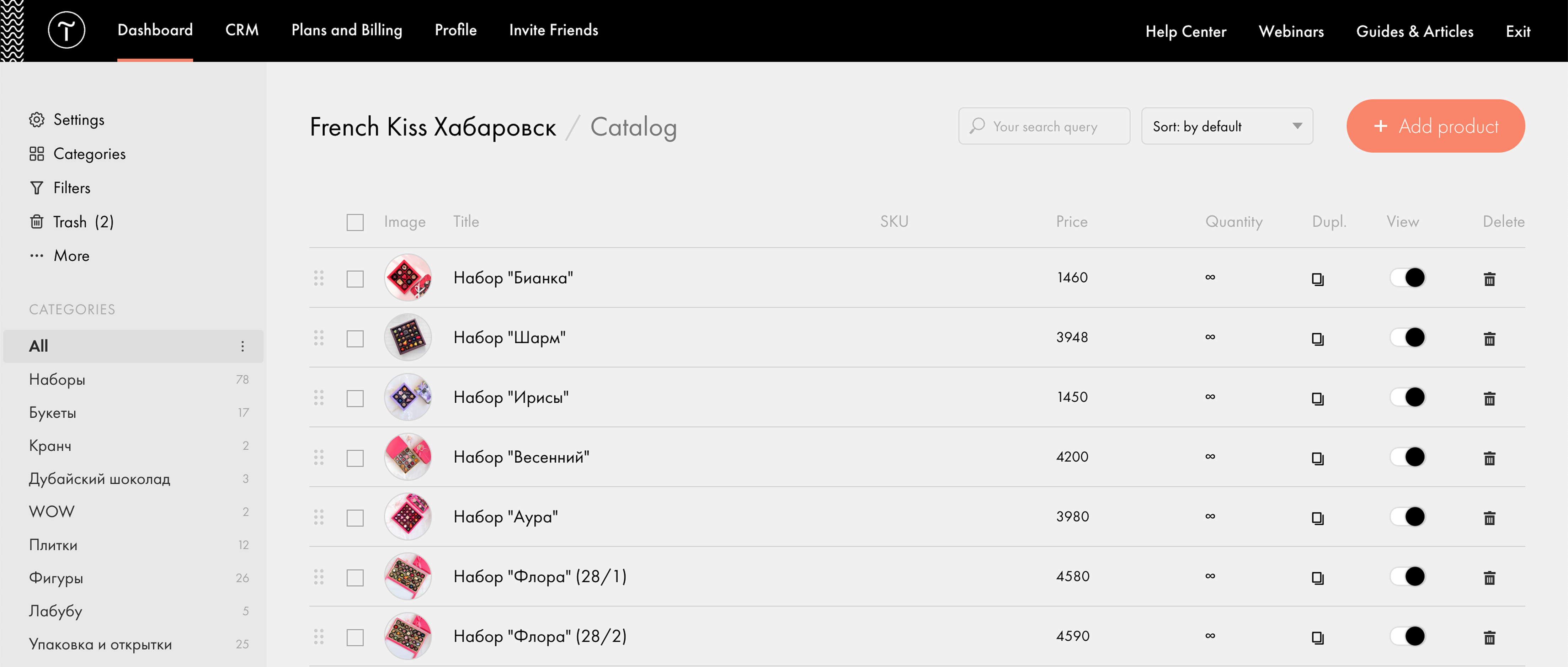Duplicate the Набор "Бианка" product
The width and height of the screenshot is (1568, 667).
tap(1317, 279)
